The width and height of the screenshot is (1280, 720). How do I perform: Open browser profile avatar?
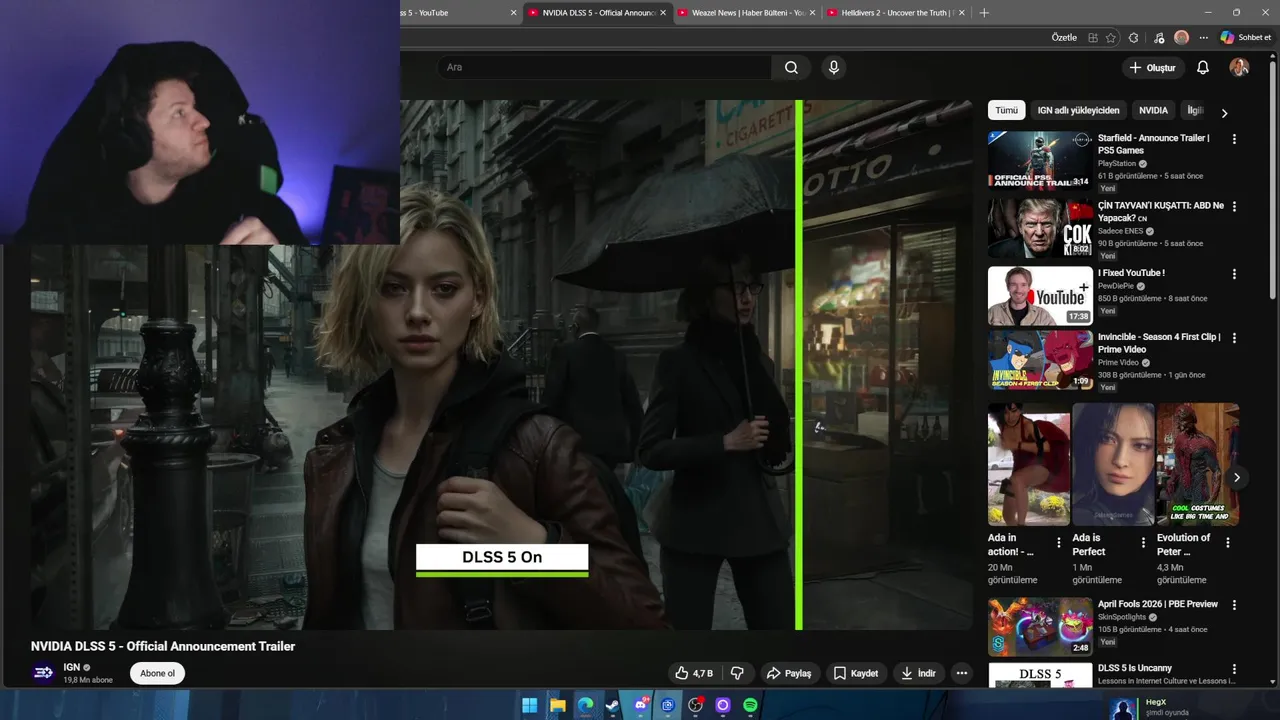coord(1181,38)
